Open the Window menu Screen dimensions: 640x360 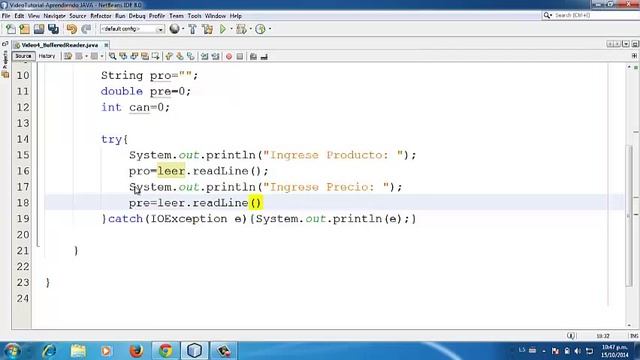215,16
